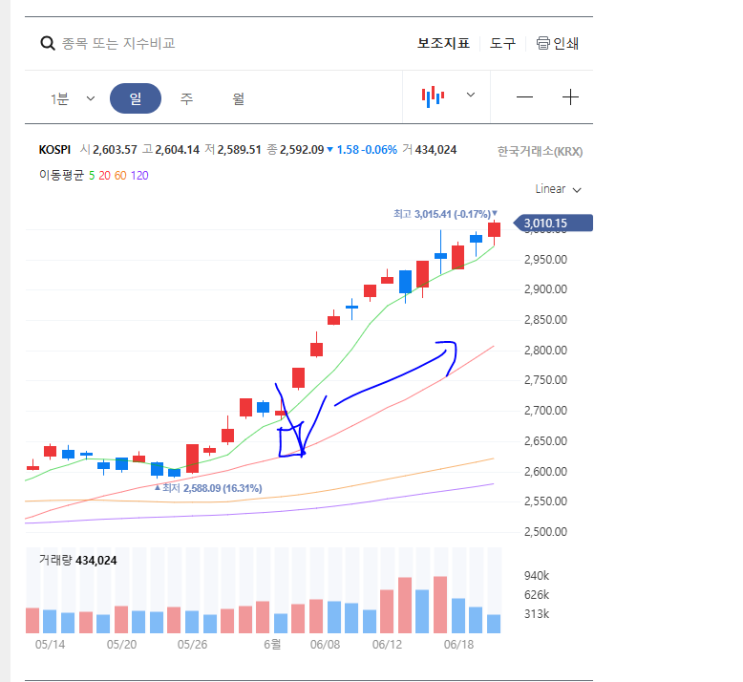This screenshot has height=682, width=743.
Task: Click the 06/08 date axis label
Action: [x=325, y=645]
